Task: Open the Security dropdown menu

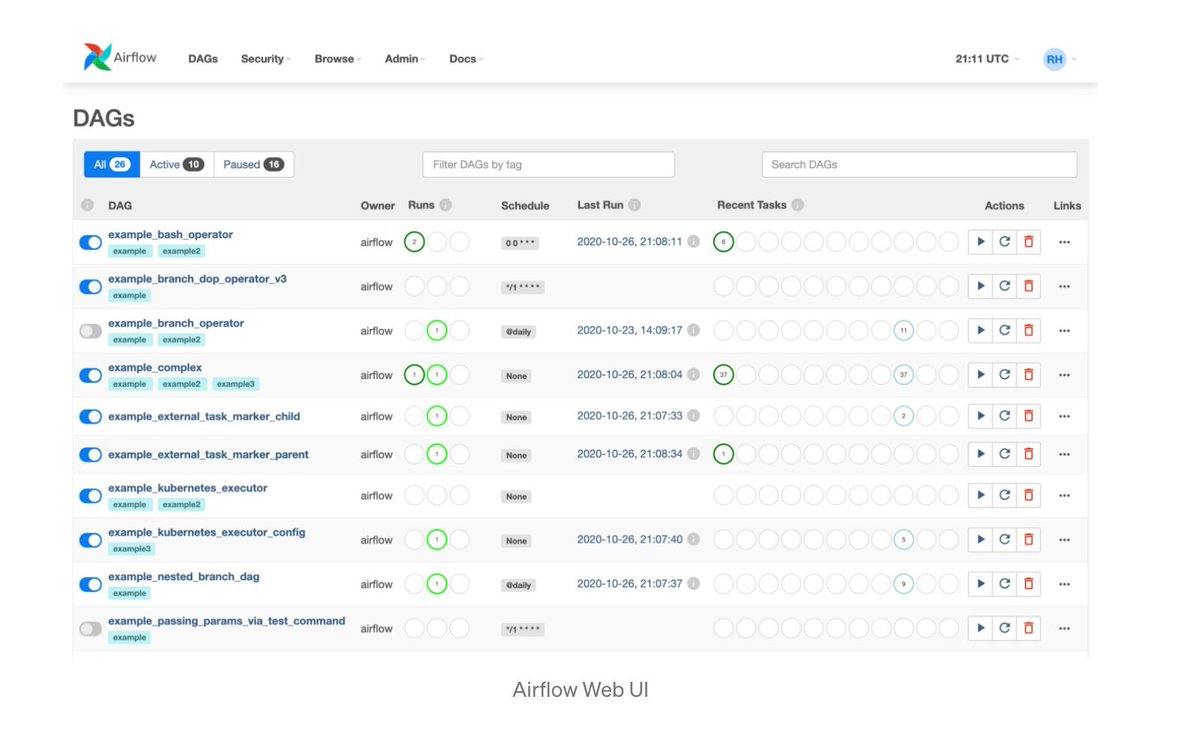Action: click(265, 59)
